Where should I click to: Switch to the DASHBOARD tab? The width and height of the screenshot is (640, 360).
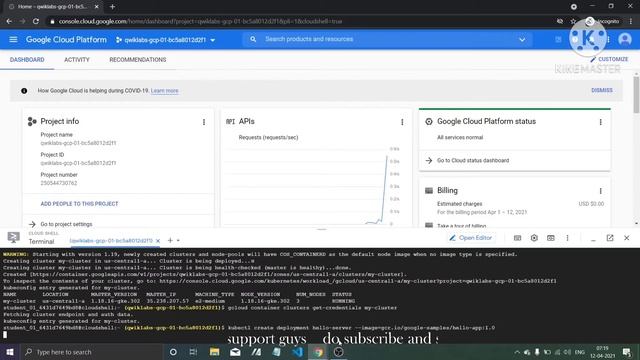point(27,60)
